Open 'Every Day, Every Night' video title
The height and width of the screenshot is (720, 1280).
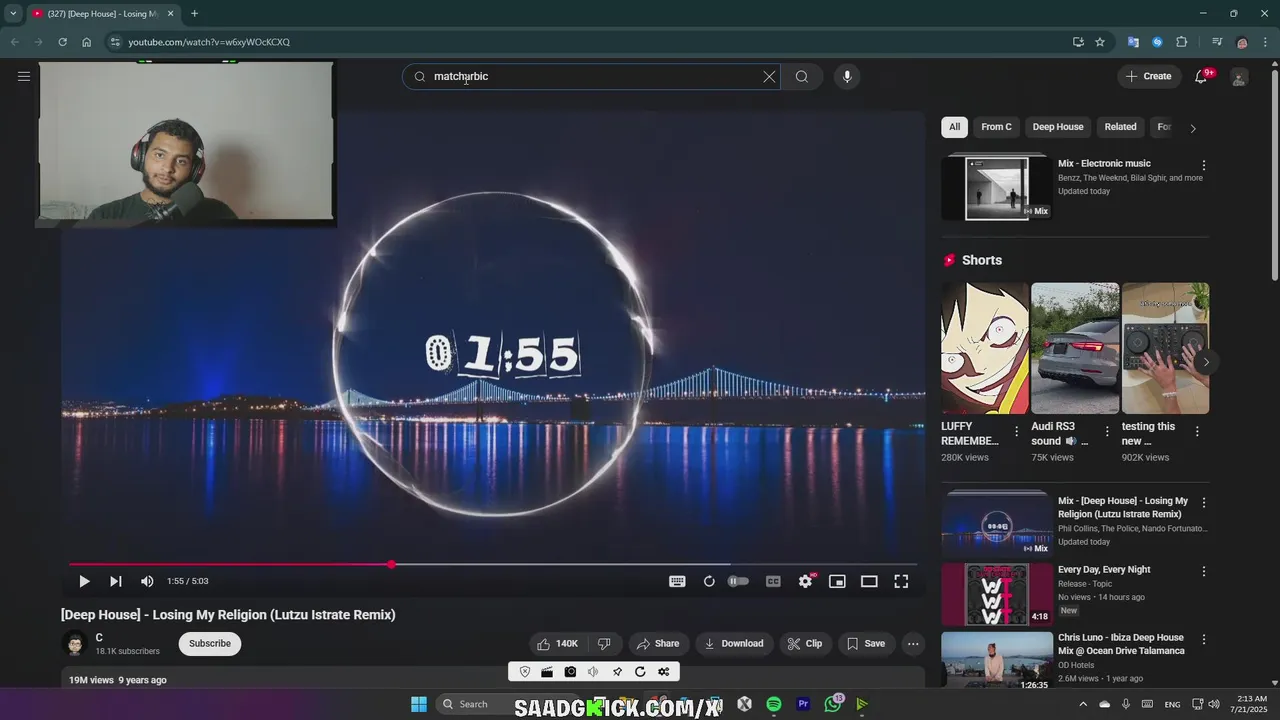1104,570
